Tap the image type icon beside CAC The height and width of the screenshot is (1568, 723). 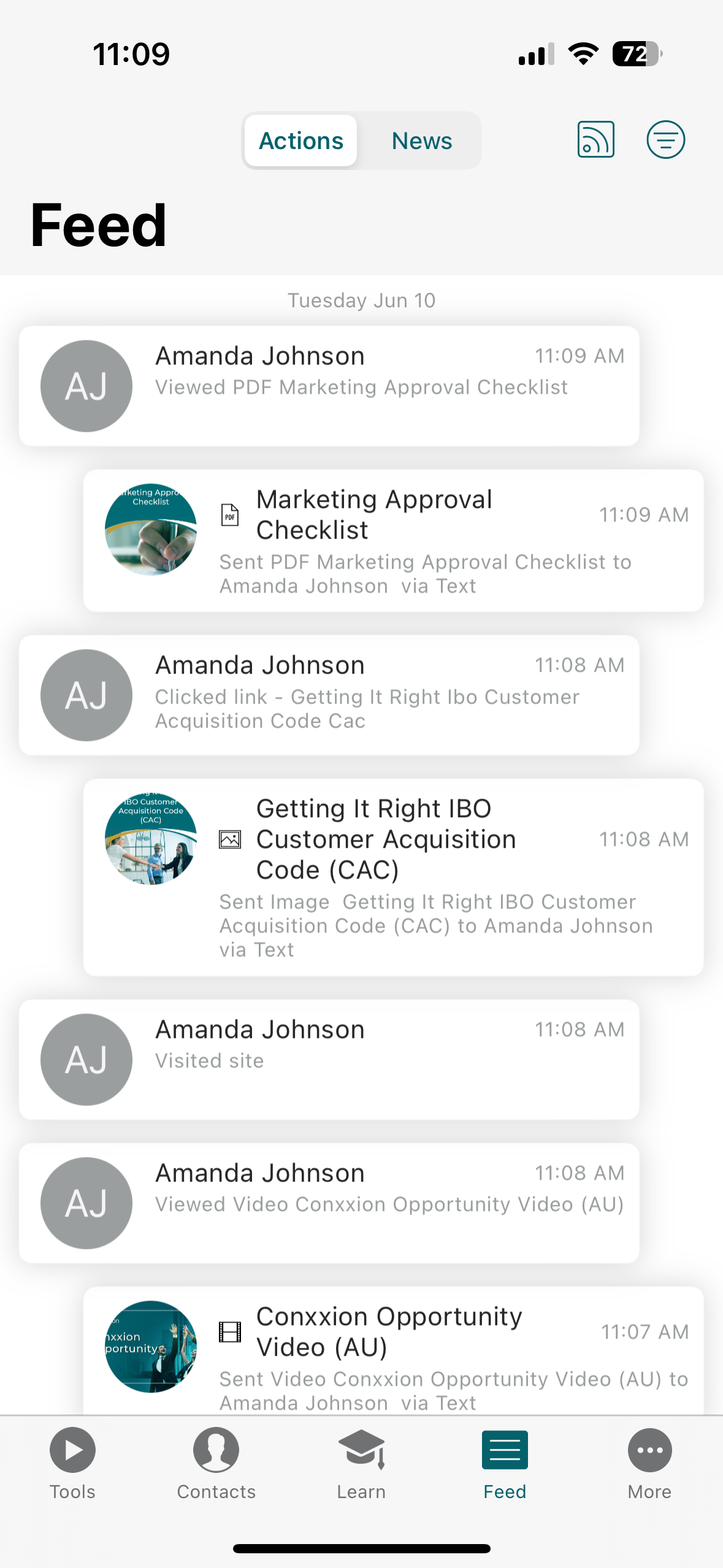230,839
